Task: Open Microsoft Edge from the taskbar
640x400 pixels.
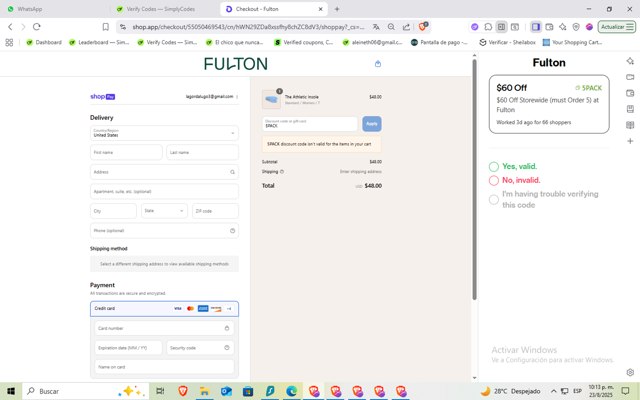Action: coord(291,391)
